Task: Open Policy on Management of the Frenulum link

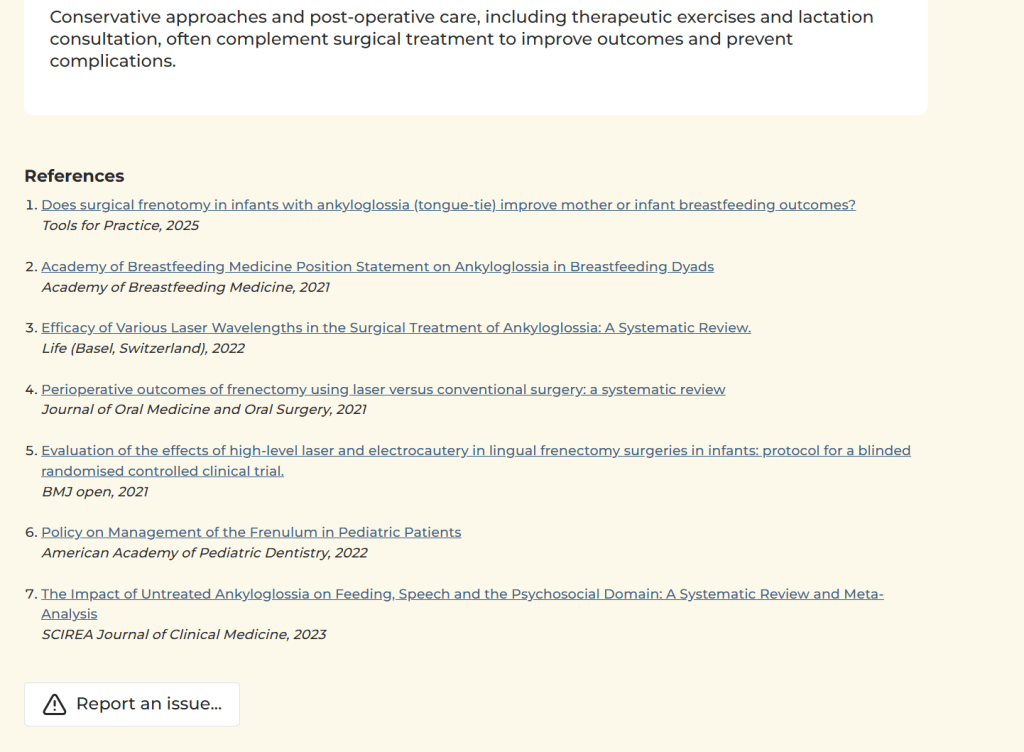Action: 251,532
